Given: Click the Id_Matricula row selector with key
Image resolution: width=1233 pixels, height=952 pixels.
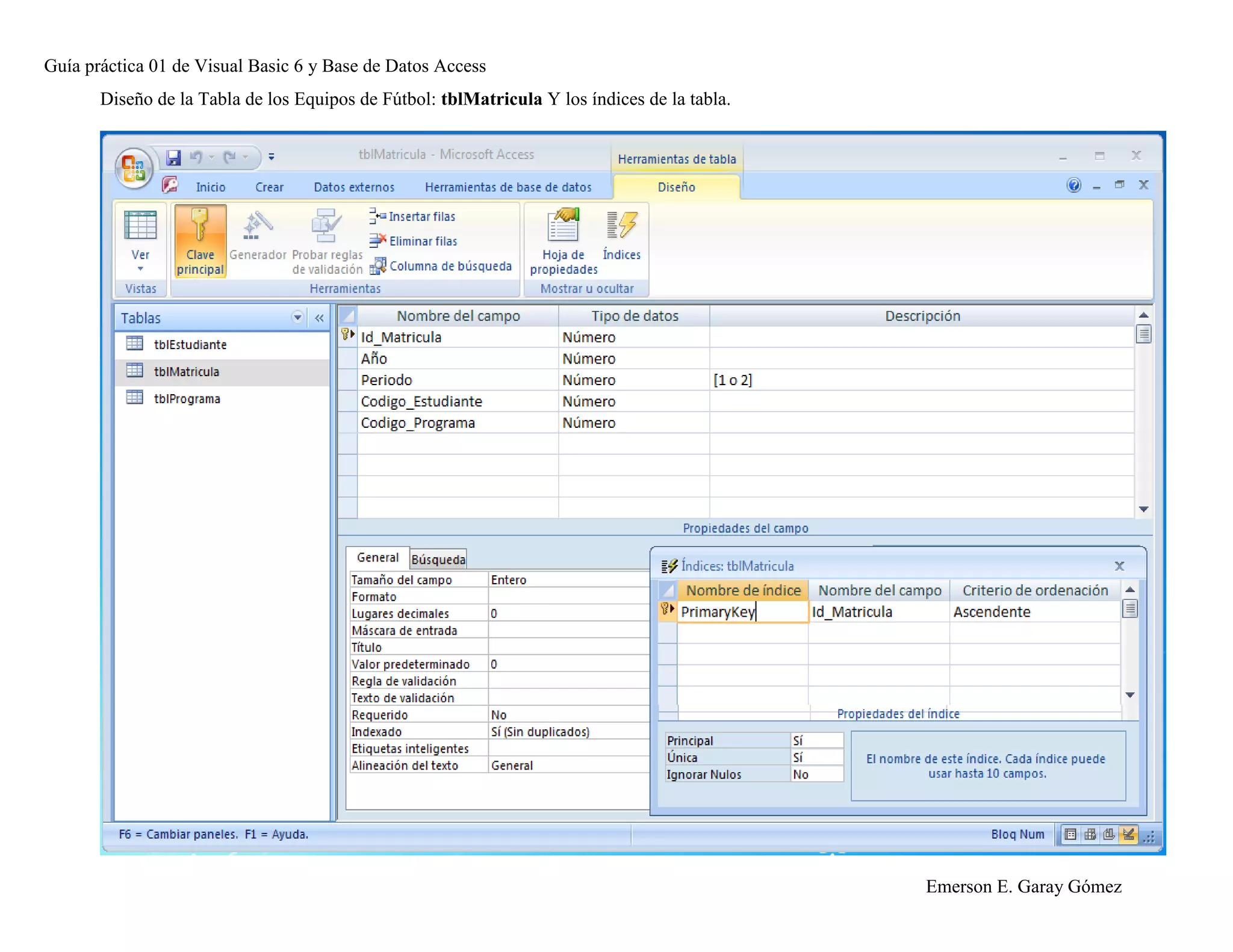Looking at the screenshot, I should 348,336.
